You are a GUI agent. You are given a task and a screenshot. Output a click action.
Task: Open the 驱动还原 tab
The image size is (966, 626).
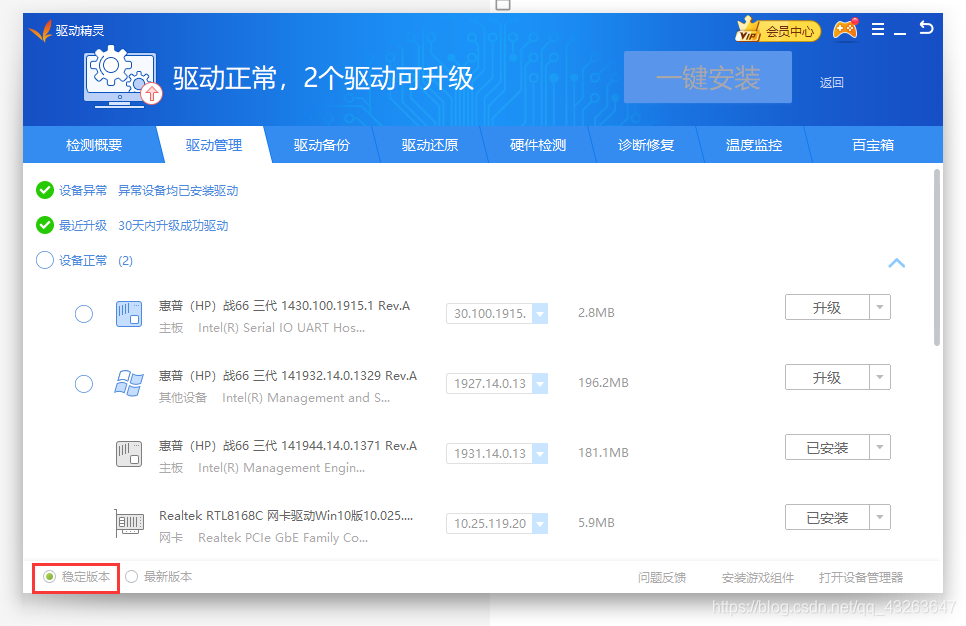(x=430, y=145)
